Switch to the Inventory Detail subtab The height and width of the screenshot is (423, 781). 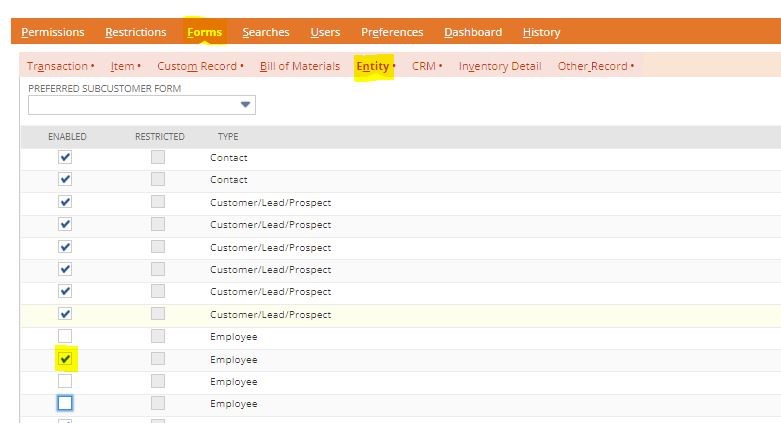pos(500,66)
